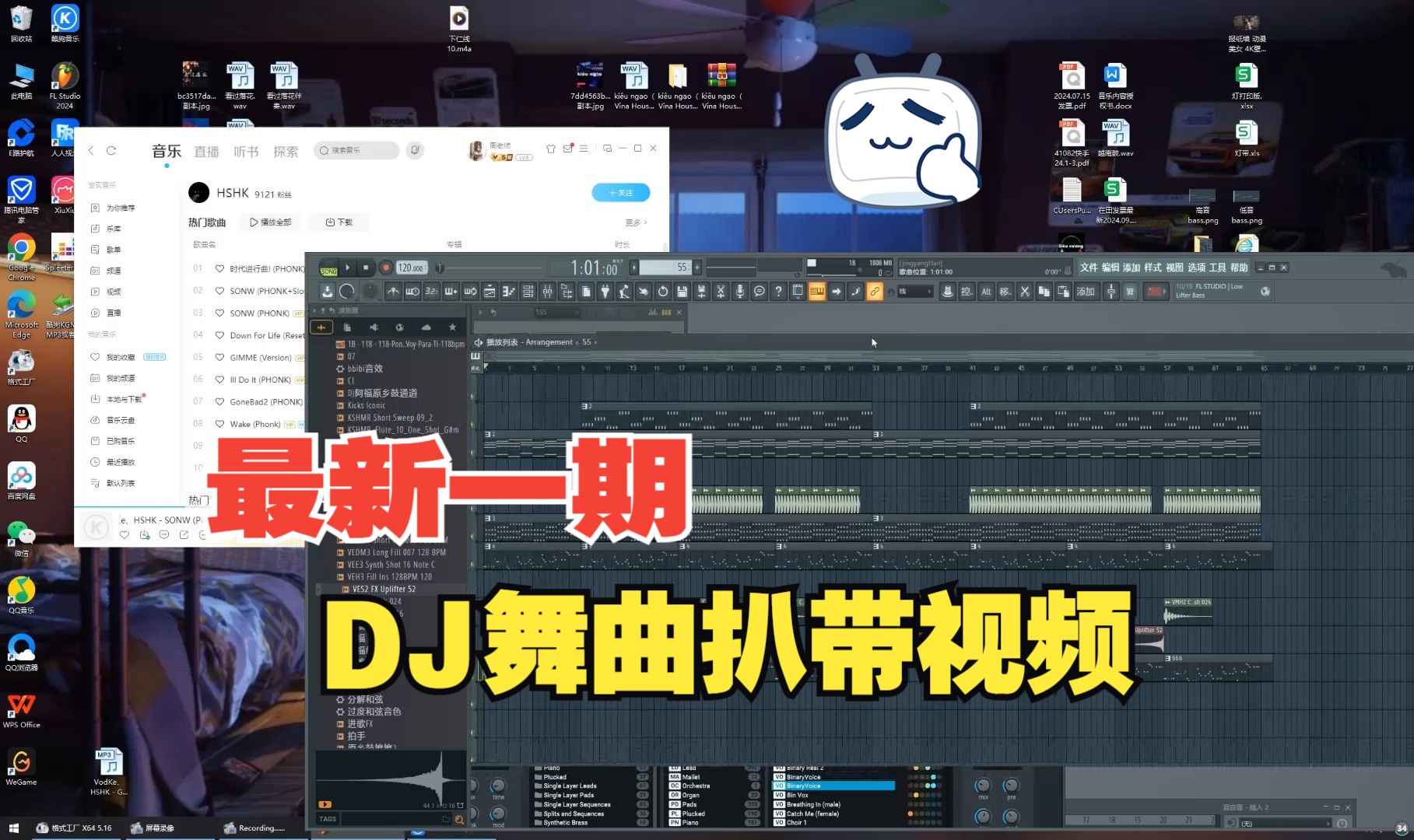
Task: Open 样式 menu in FL Studio
Action: click(x=1153, y=267)
